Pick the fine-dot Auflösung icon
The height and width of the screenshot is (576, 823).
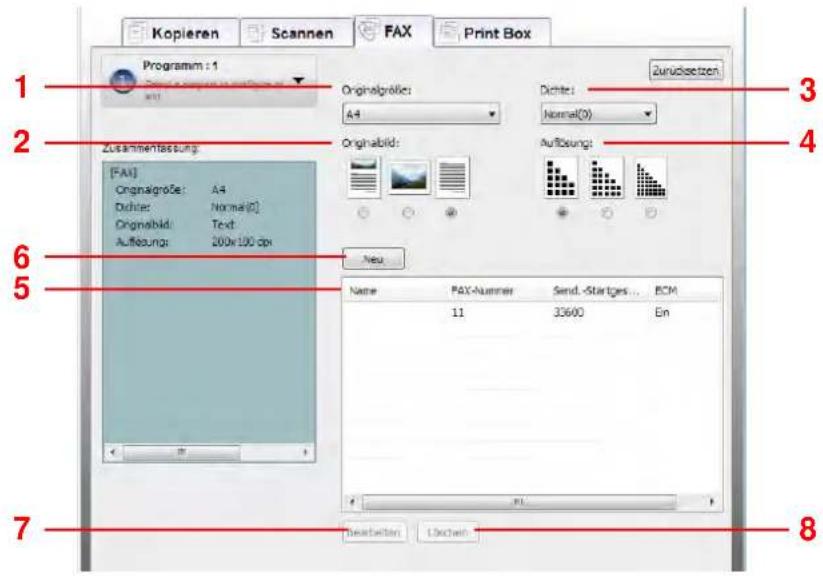point(651,178)
